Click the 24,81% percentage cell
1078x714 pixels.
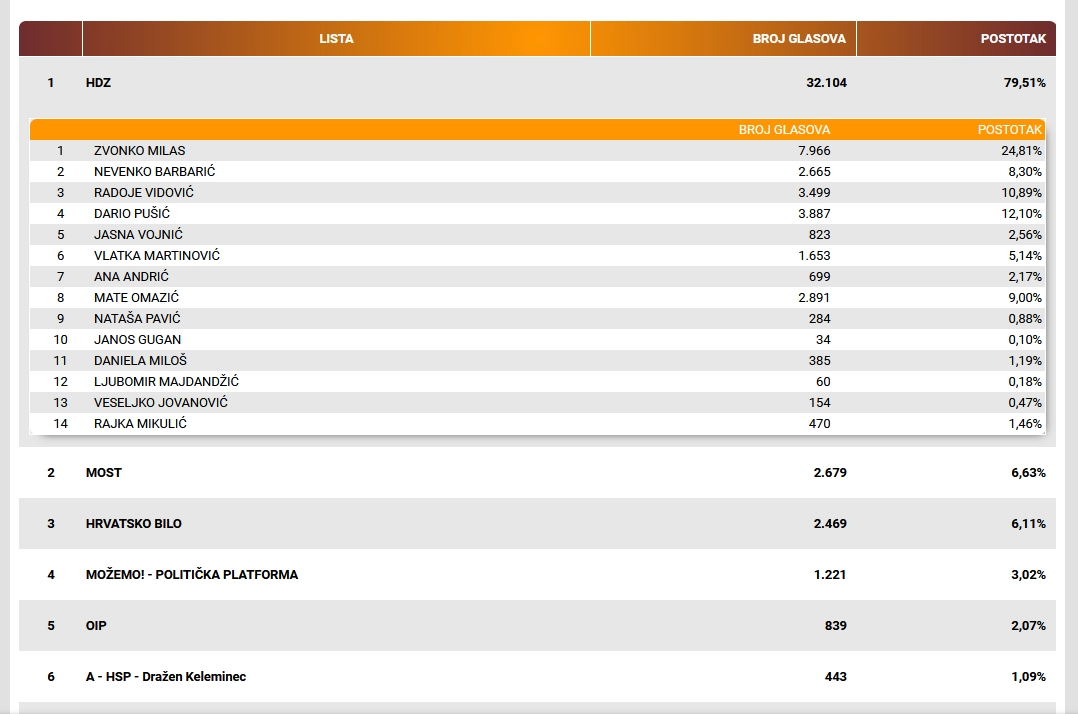pos(1021,150)
